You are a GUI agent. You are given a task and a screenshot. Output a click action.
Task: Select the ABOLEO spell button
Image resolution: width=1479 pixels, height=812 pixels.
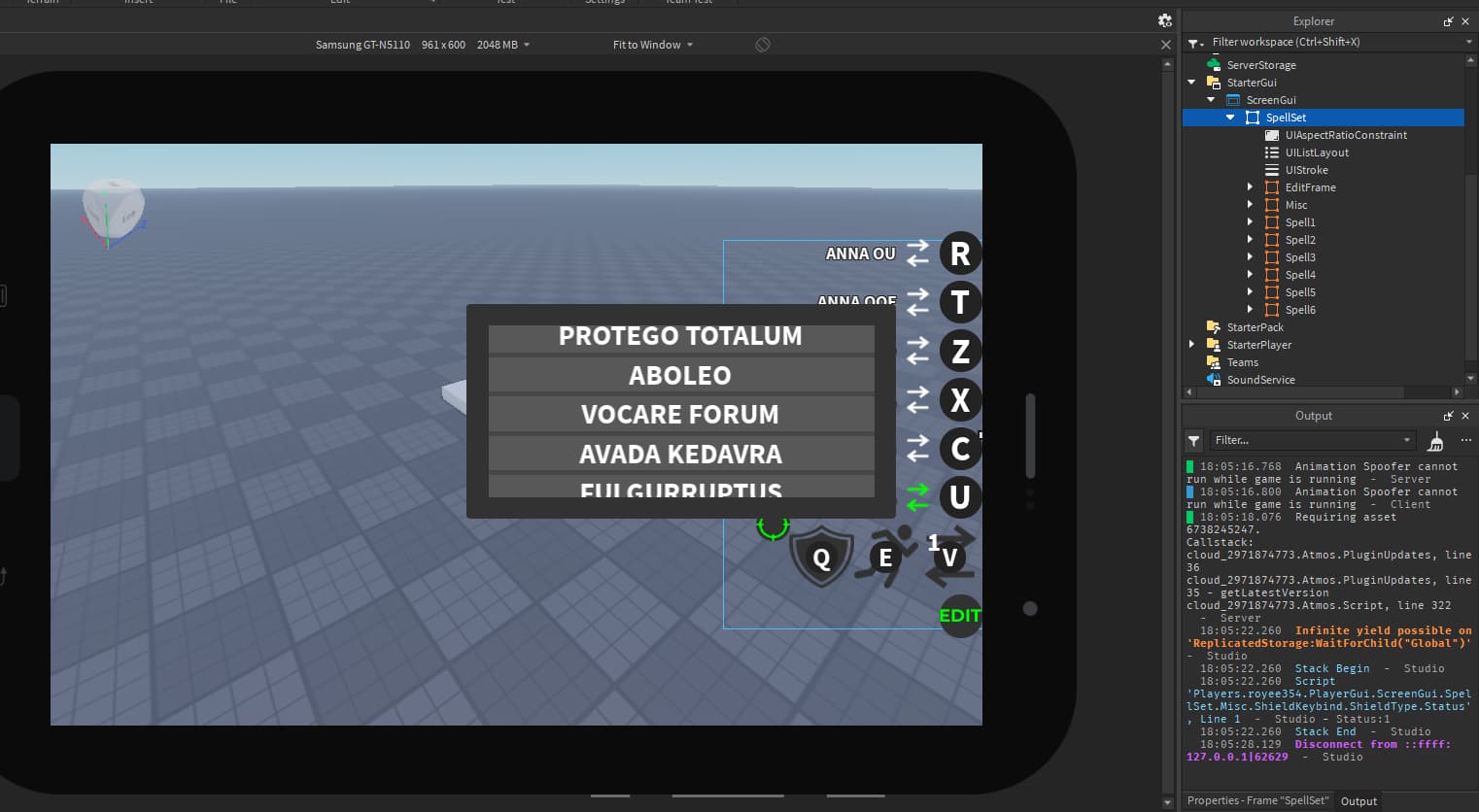(x=681, y=376)
